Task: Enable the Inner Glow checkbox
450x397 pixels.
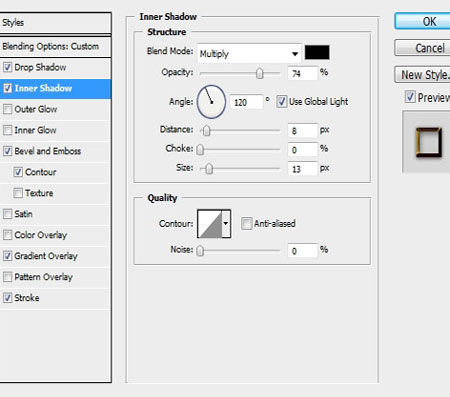Action: [7, 130]
